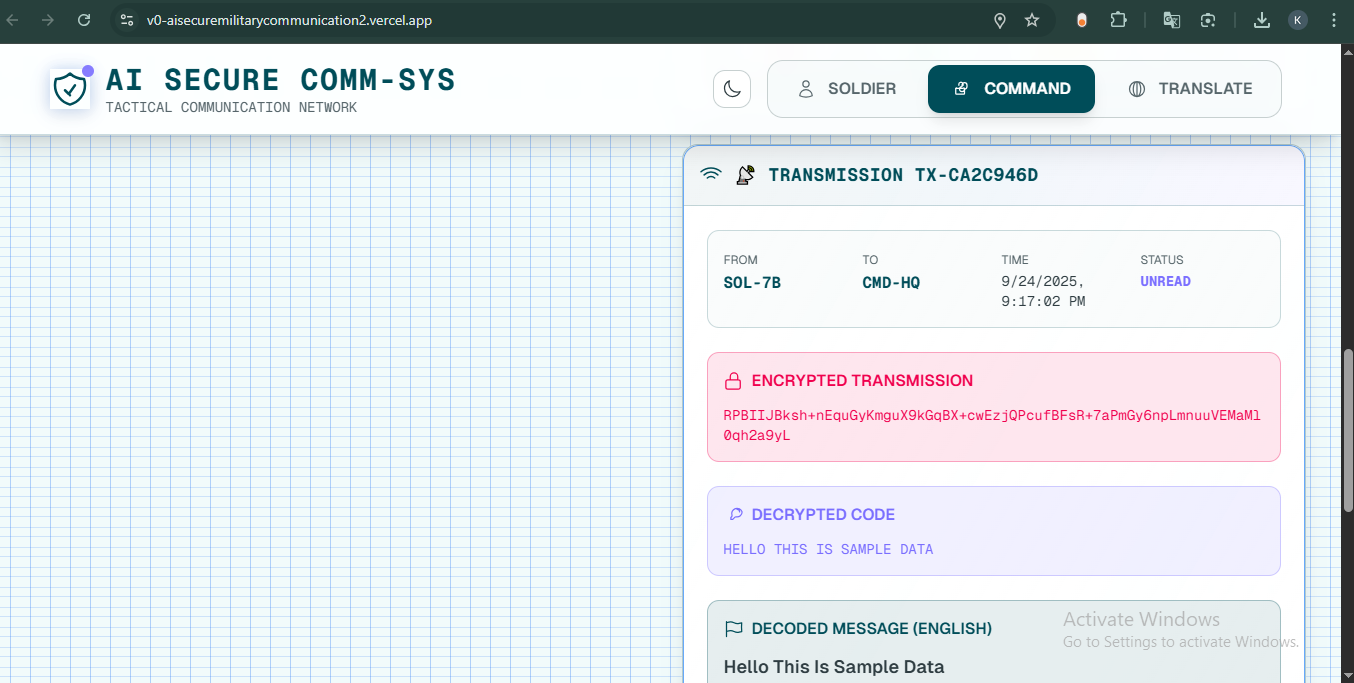1354x683 pixels.
Task: Click the AI SECURE COMM-SYS title
Action: coord(280,80)
